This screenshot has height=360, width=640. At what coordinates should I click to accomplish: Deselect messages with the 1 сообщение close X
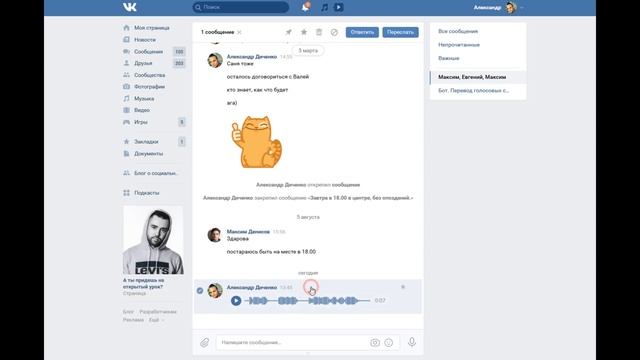[239, 32]
